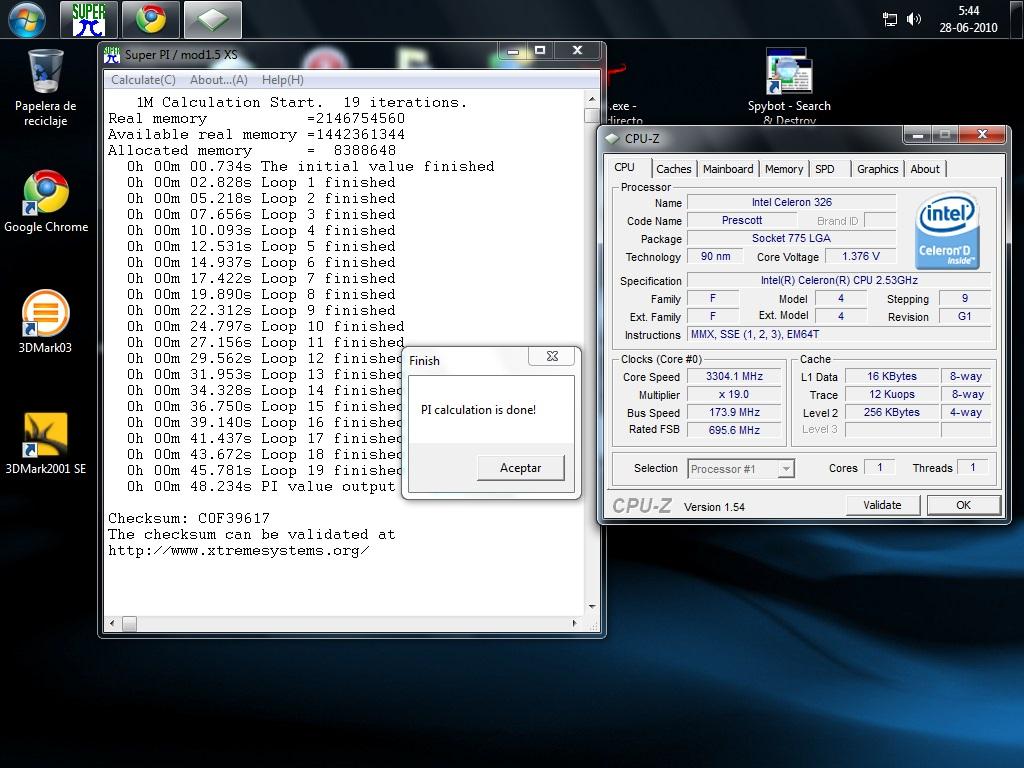Minimize the CPU-Z window
1024x768 pixels.
click(x=918, y=135)
